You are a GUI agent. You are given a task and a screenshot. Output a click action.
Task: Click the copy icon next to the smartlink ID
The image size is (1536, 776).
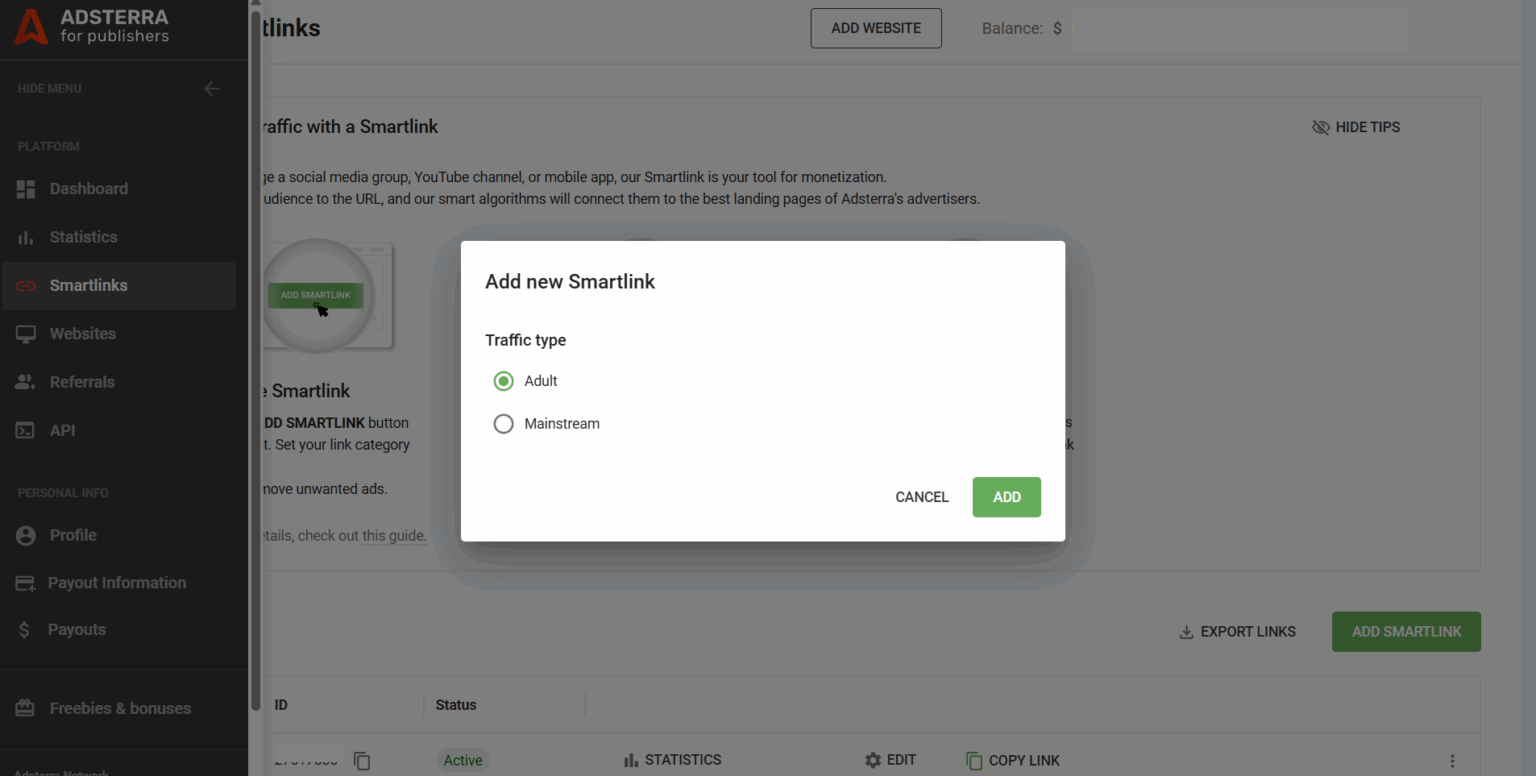[362, 760]
